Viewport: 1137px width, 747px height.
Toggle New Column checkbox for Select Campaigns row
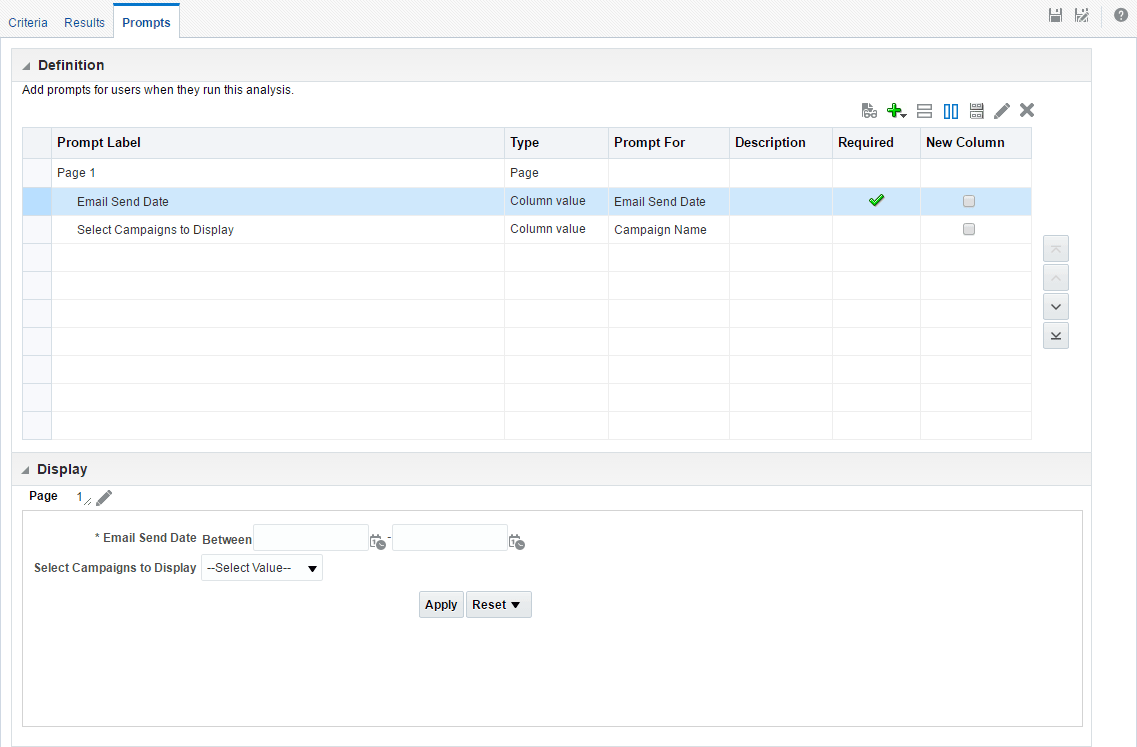pos(969,229)
